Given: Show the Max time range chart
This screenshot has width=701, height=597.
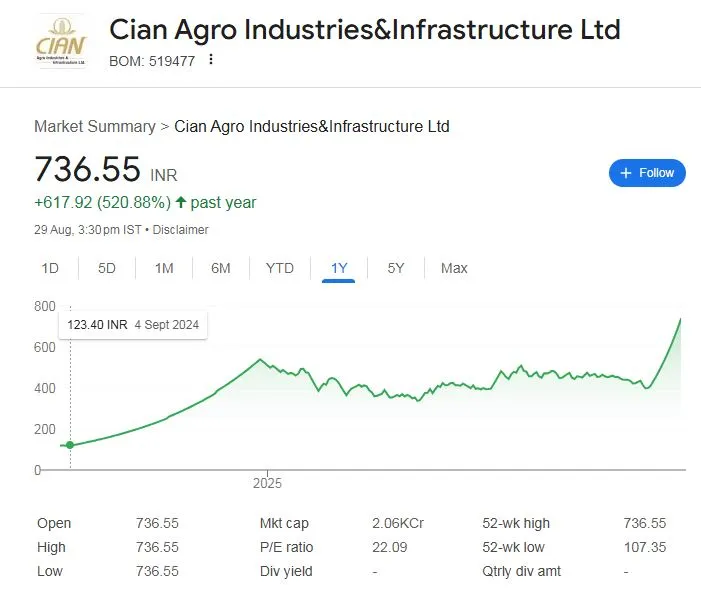Looking at the screenshot, I should click(454, 268).
